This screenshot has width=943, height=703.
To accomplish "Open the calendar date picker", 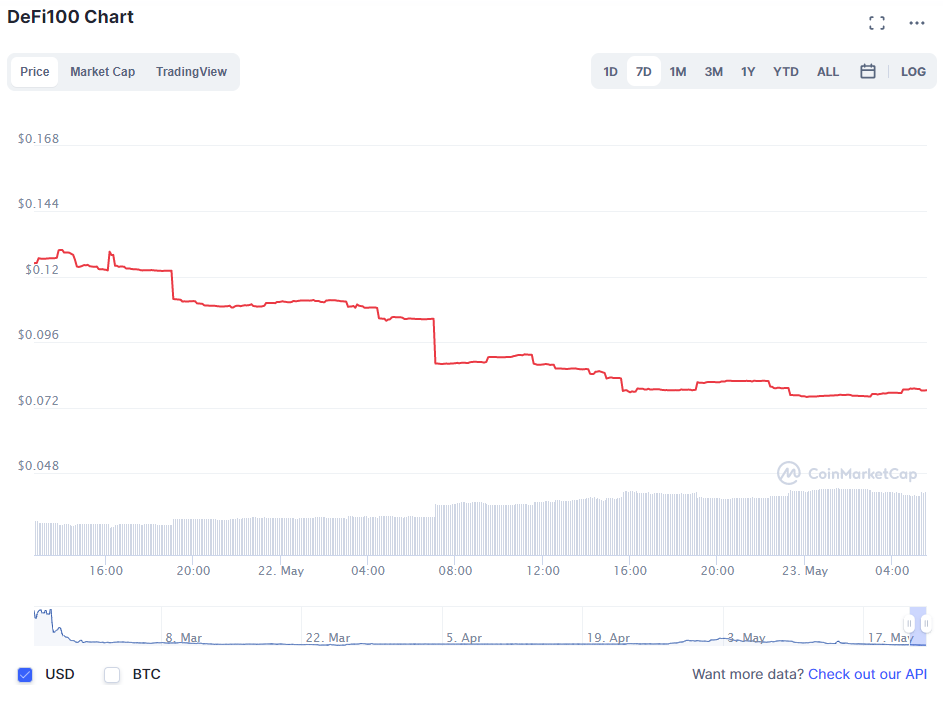I will [x=867, y=71].
